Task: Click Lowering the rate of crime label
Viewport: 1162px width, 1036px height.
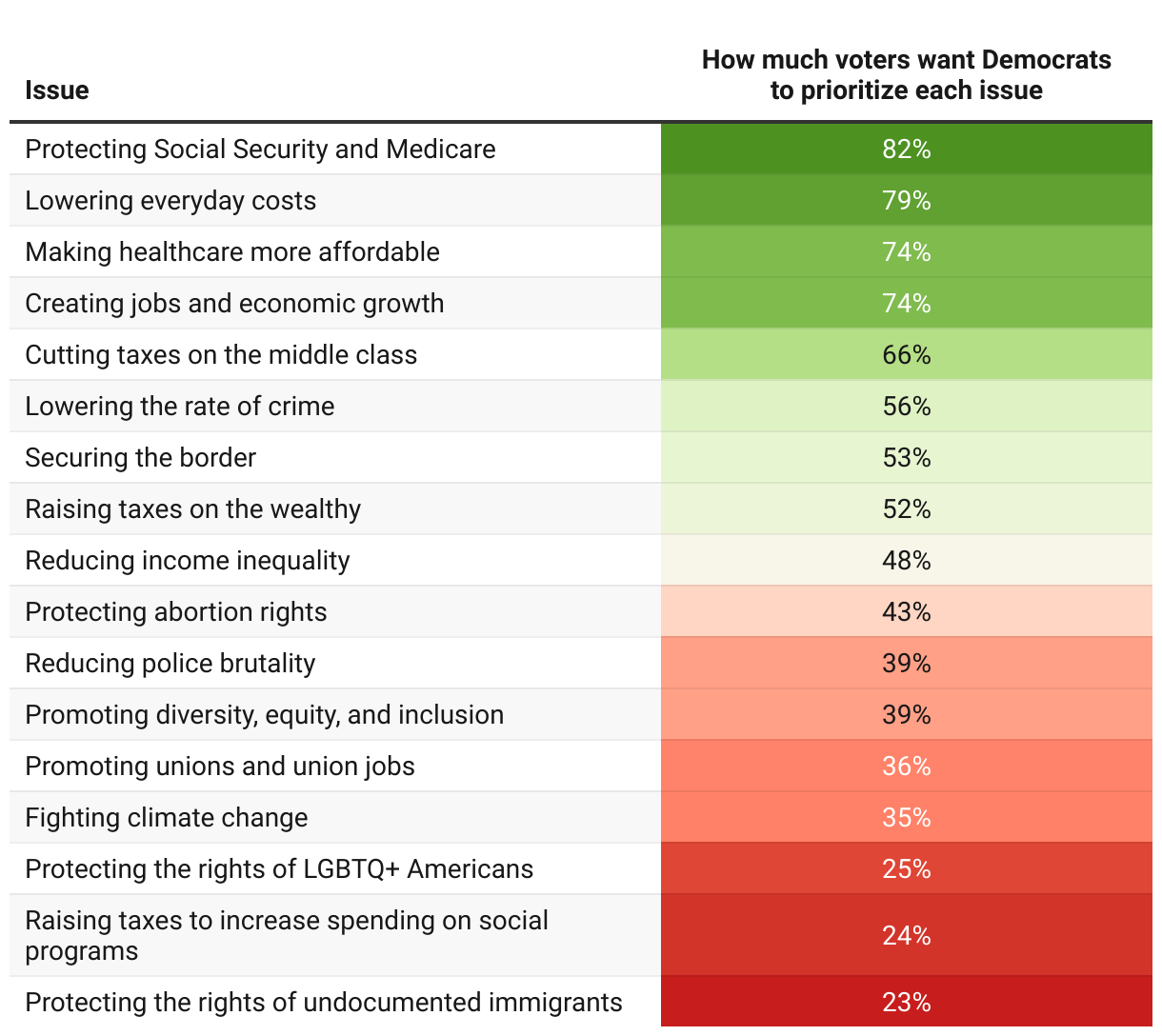Action: pos(180,407)
